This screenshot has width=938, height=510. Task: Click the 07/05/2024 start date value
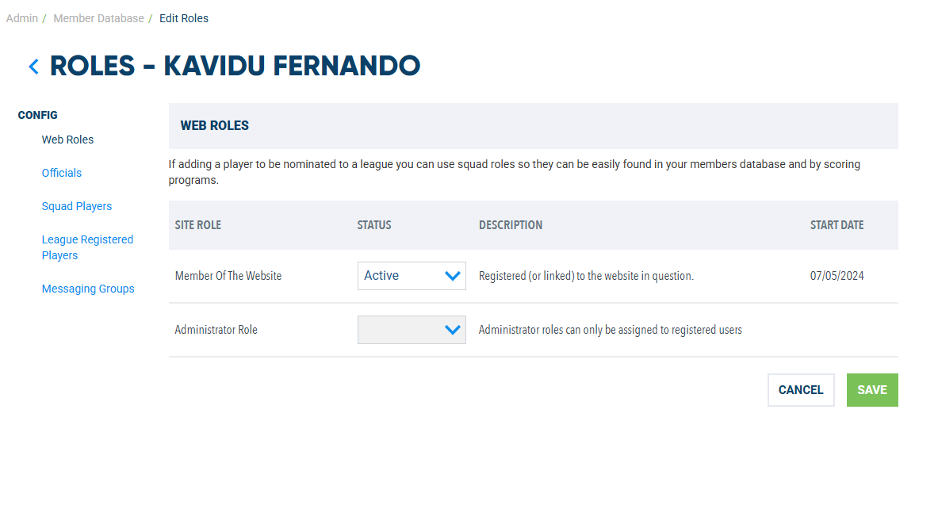[x=837, y=276]
